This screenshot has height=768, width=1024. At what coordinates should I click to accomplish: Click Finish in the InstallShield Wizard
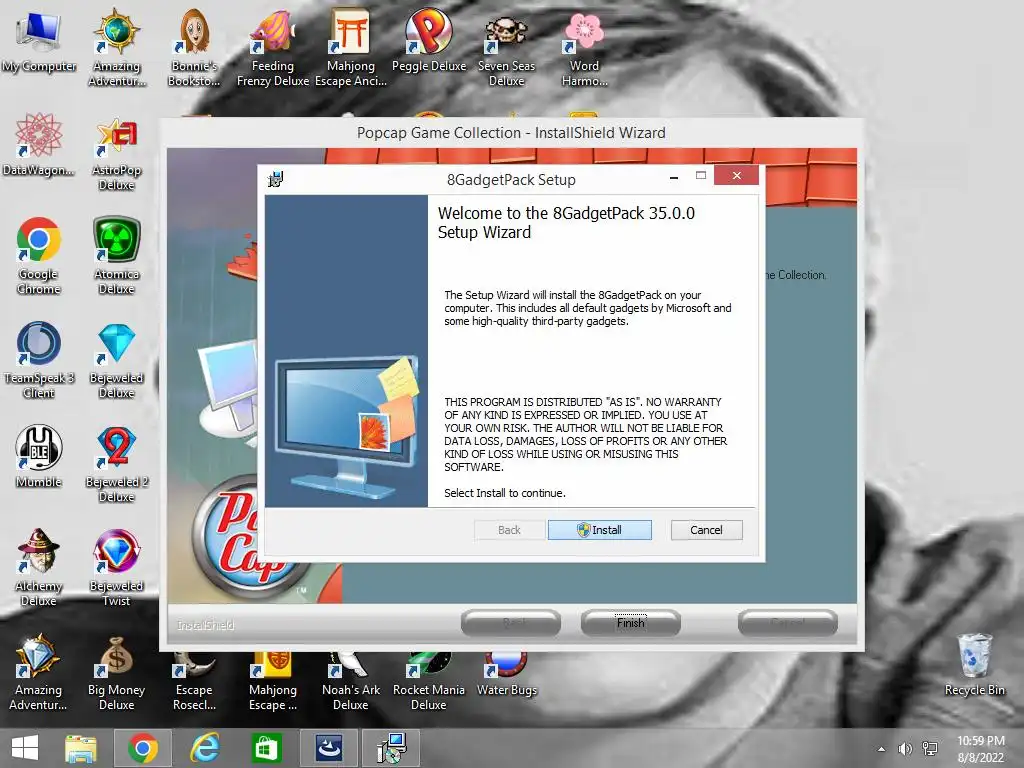pos(630,622)
